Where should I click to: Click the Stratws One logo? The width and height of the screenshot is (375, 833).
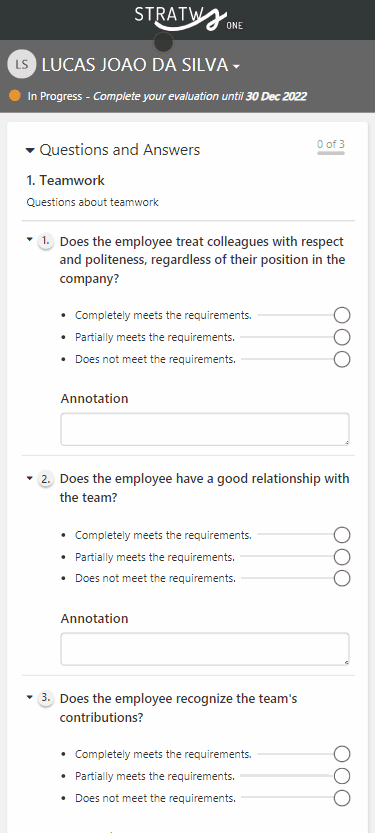click(189, 19)
